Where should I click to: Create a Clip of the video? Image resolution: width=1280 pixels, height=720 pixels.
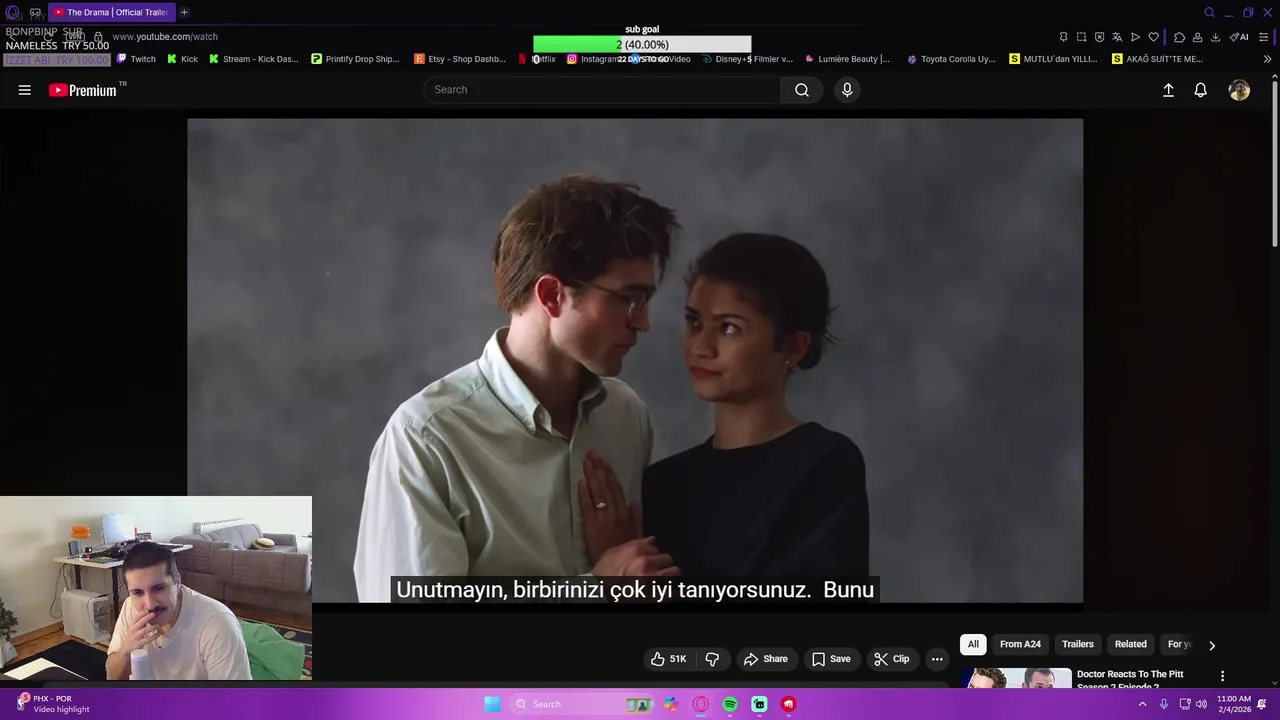[x=891, y=659]
